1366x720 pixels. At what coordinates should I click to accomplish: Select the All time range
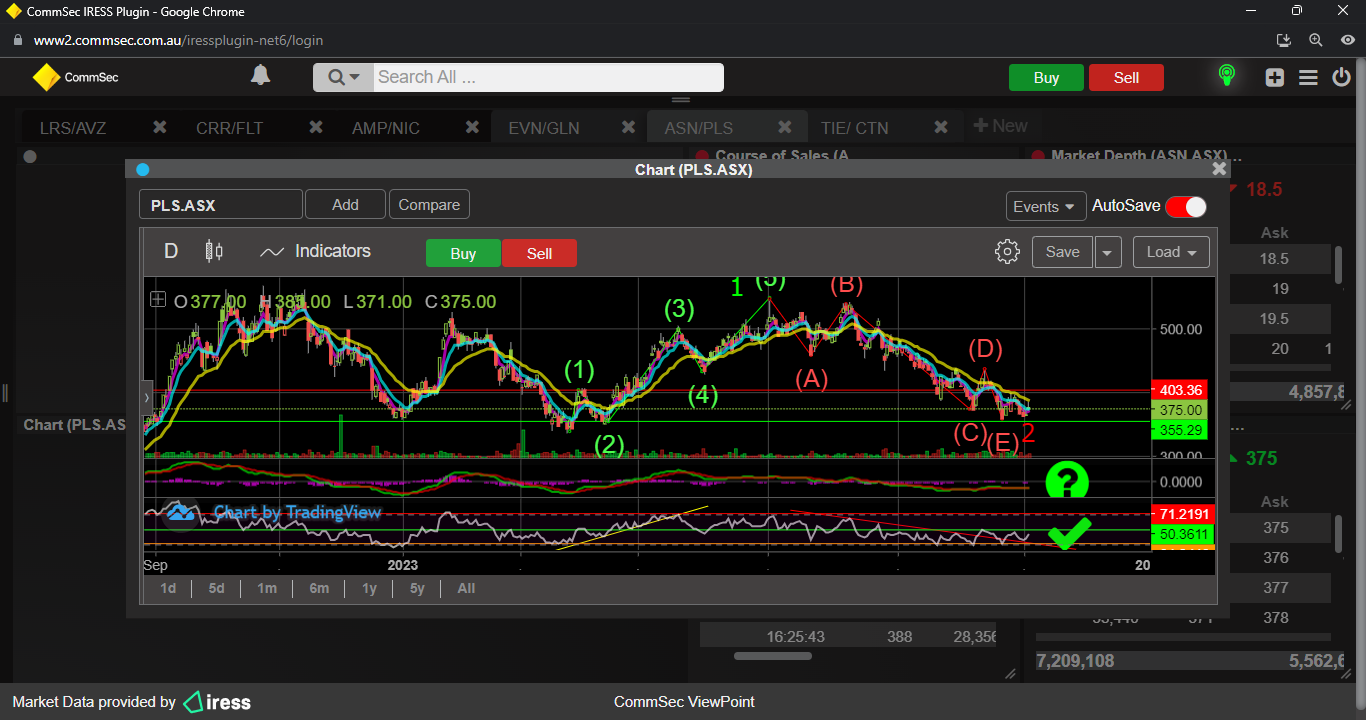pyautogui.click(x=466, y=588)
